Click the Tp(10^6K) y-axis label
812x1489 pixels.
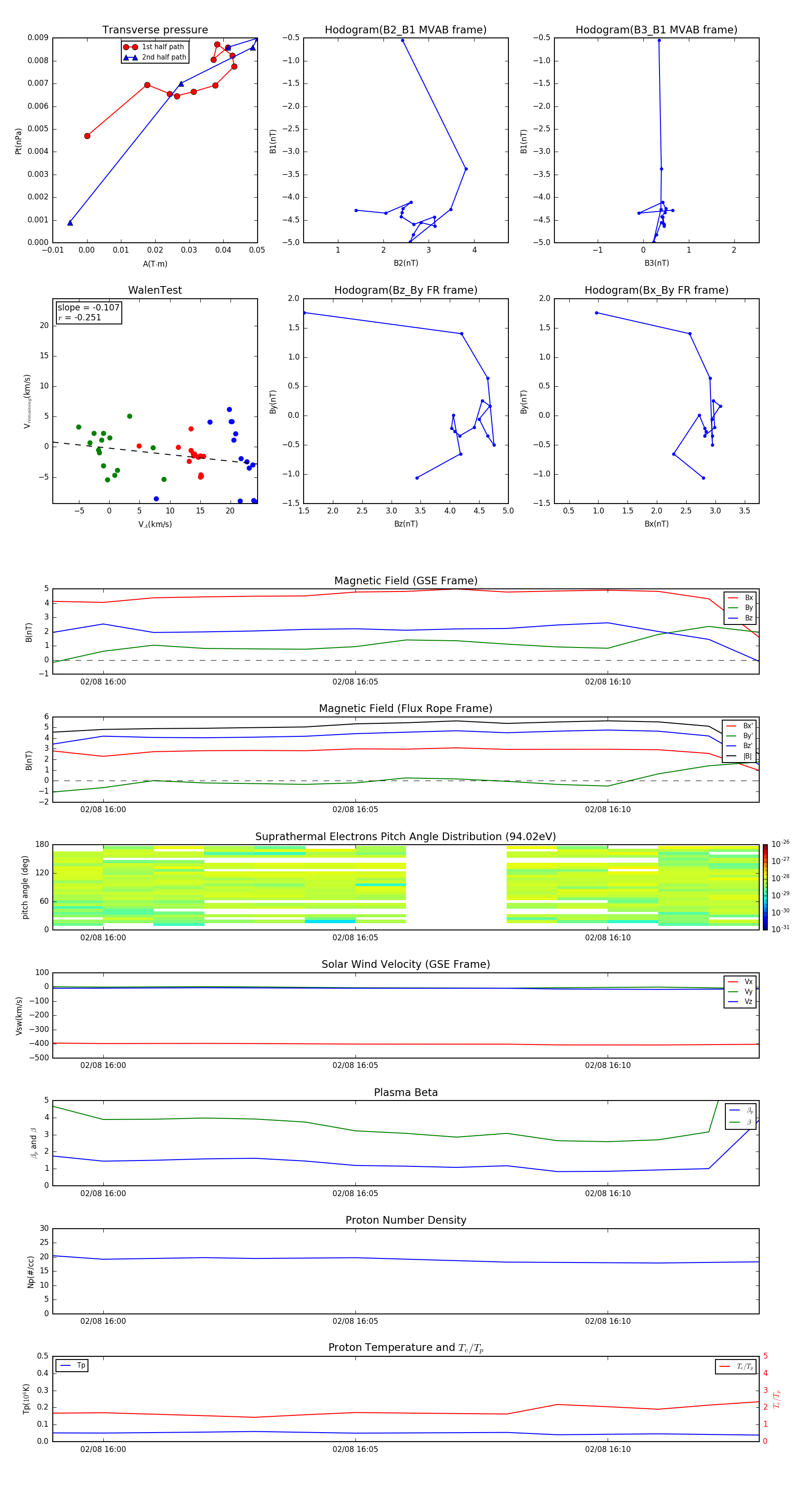pyautogui.click(x=26, y=1399)
